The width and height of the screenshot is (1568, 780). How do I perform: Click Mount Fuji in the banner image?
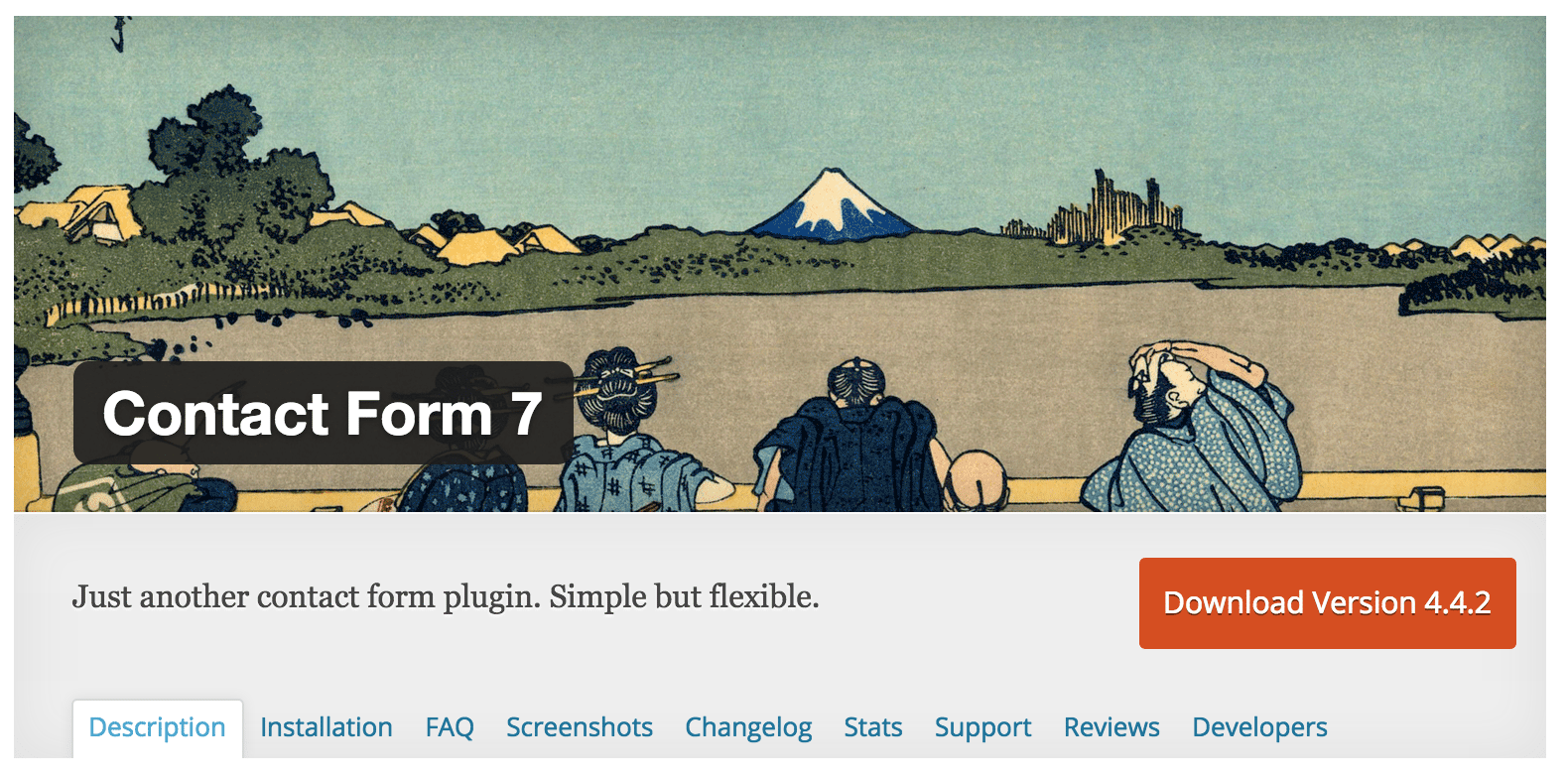(x=835, y=204)
